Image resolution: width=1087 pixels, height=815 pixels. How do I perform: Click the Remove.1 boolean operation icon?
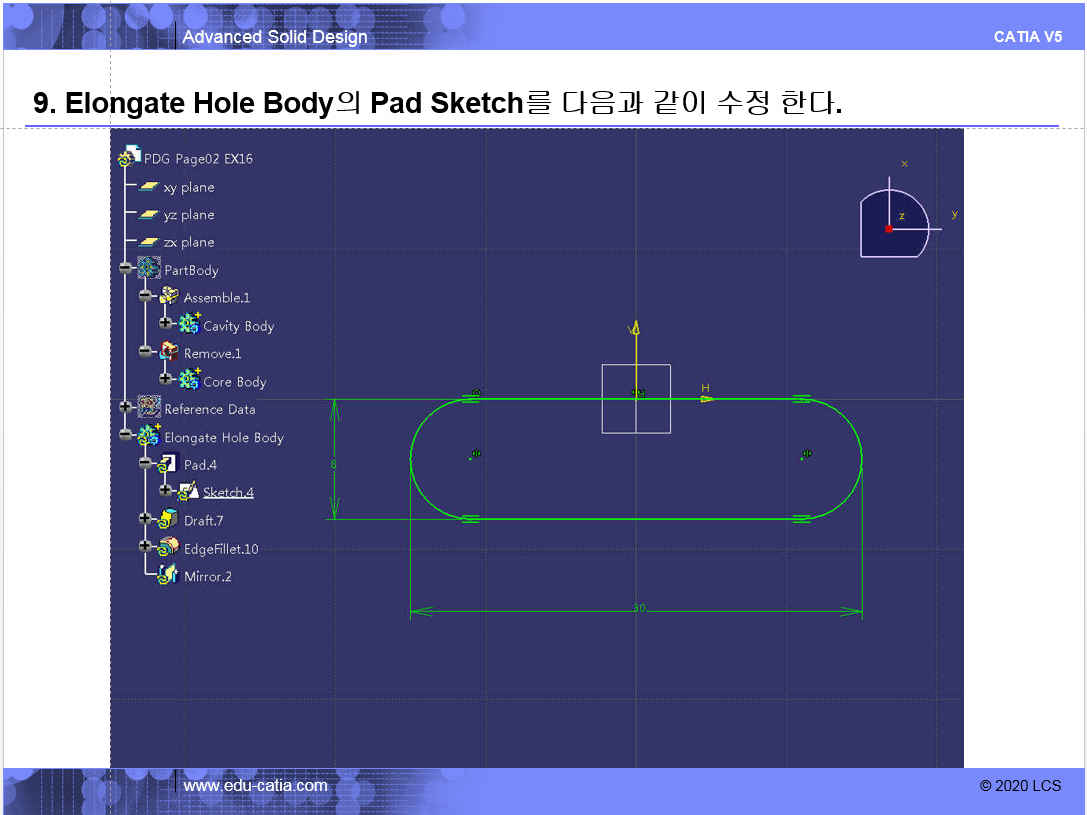coord(168,353)
